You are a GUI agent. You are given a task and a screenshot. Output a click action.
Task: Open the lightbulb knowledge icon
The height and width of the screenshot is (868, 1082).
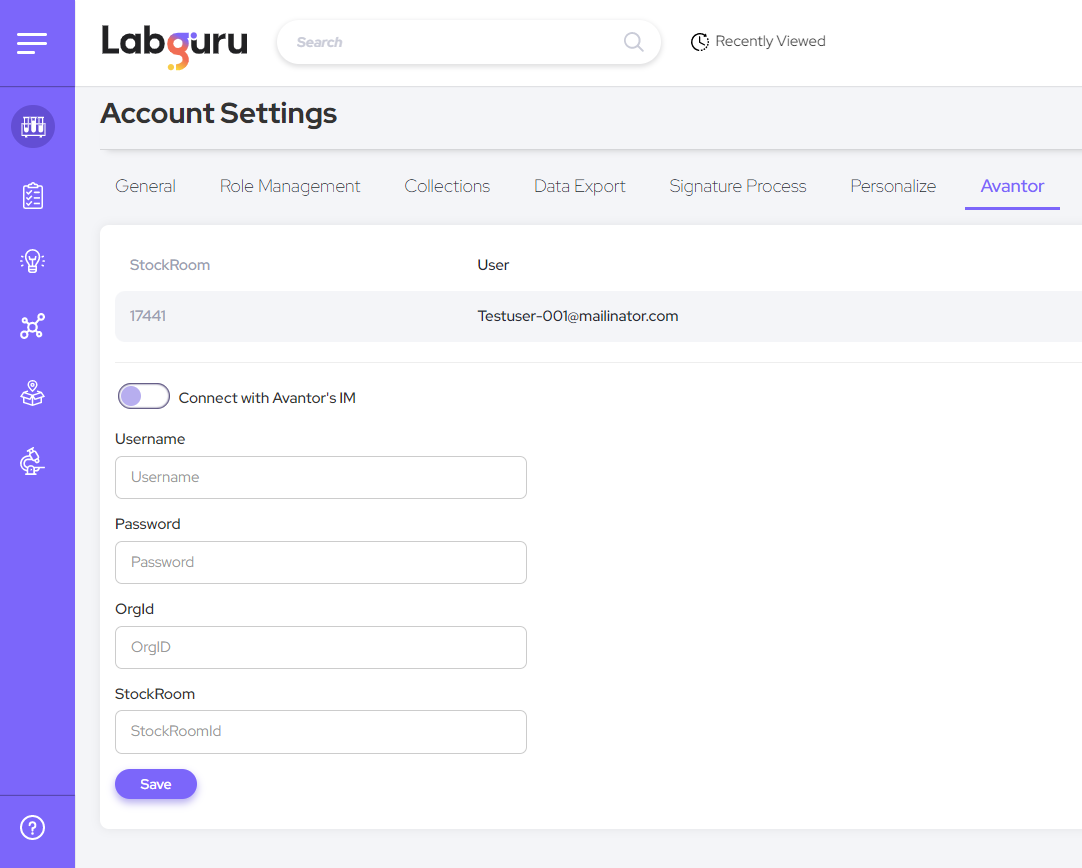32,261
